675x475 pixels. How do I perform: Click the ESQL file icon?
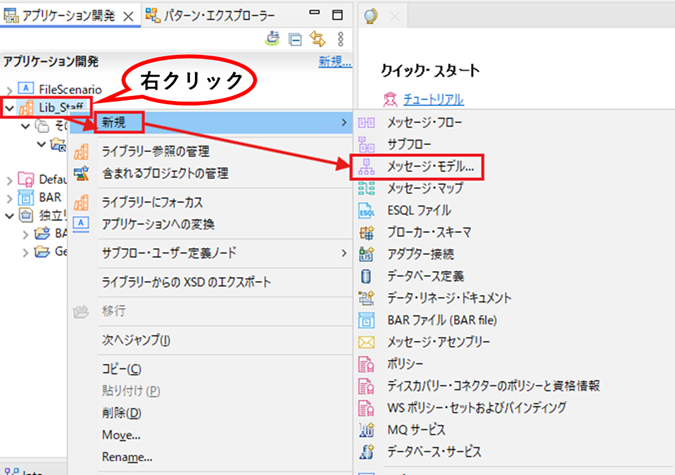[x=366, y=211]
